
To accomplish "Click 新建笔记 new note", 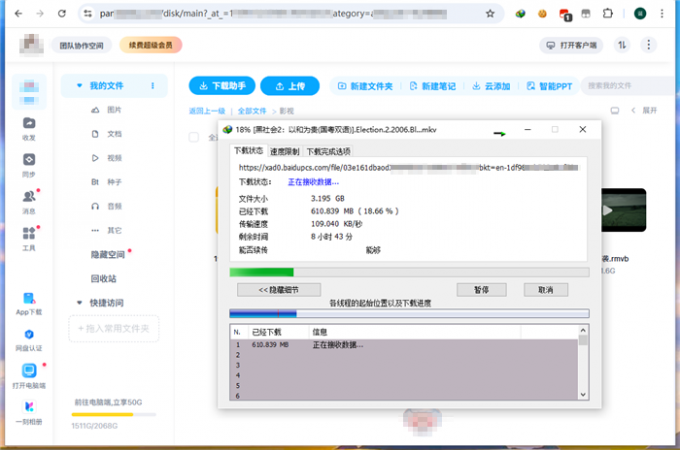I will click(432, 86).
